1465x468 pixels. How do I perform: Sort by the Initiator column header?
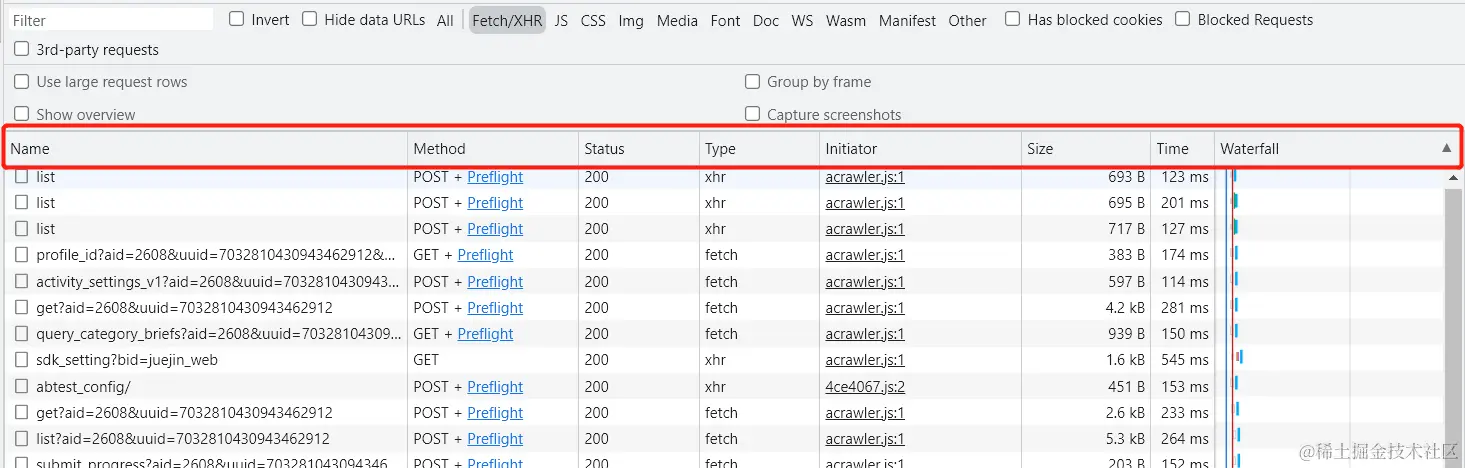point(920,148)
